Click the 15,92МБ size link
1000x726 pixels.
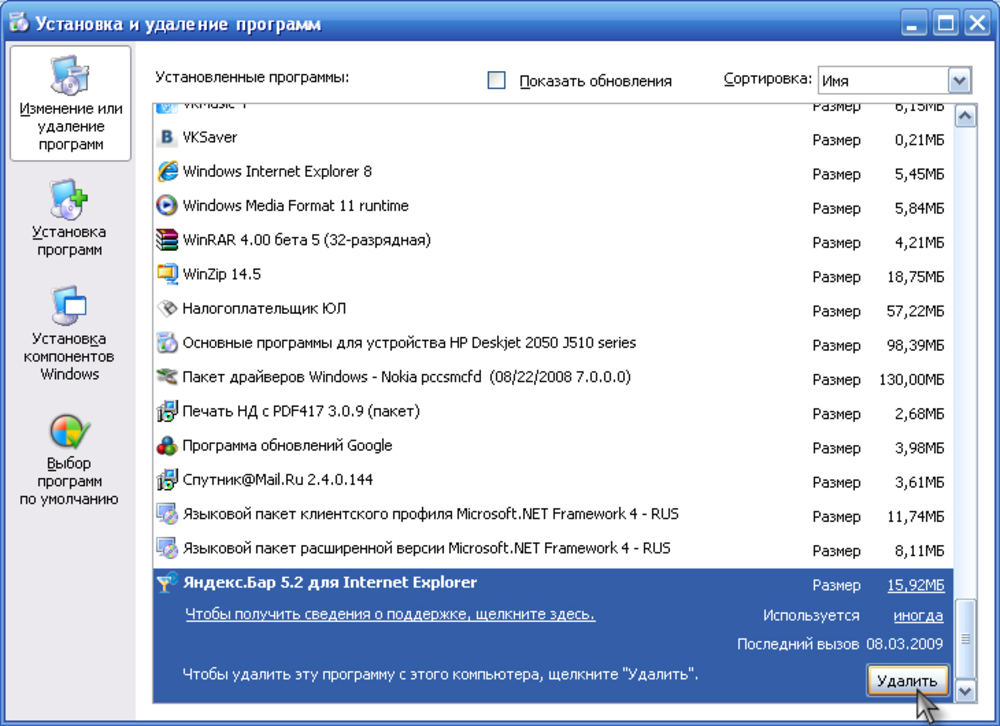pyautogui.click(x=916, y=584)
